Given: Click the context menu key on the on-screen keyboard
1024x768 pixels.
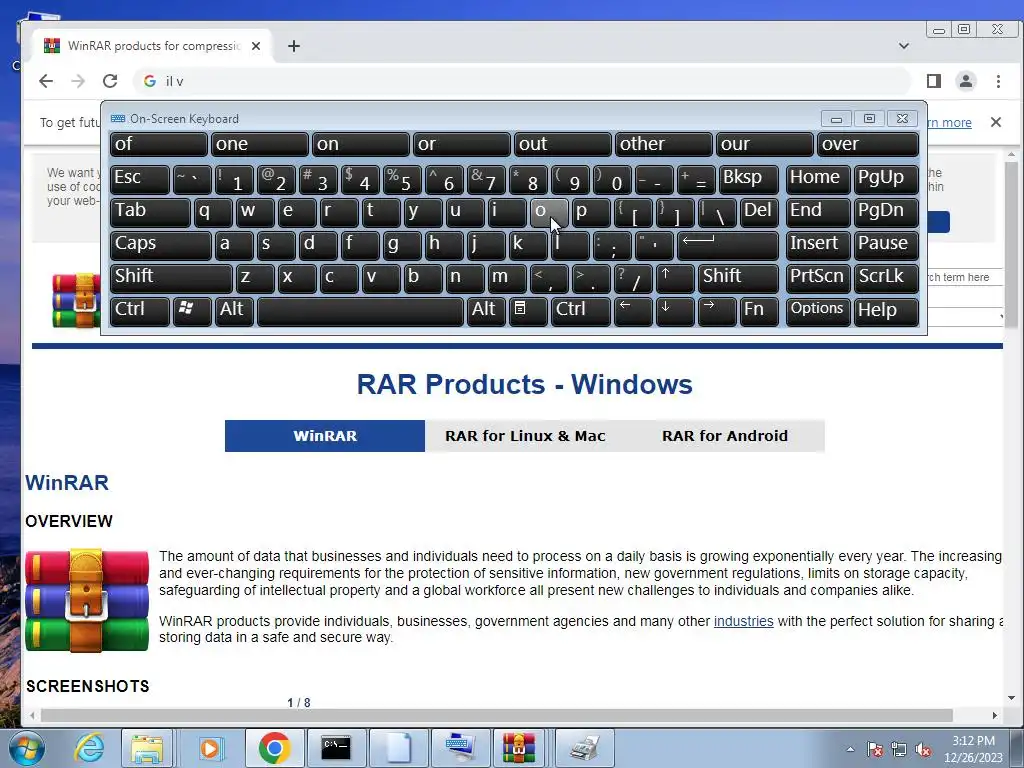Looking at the screenshot, I should pos(527,310).
